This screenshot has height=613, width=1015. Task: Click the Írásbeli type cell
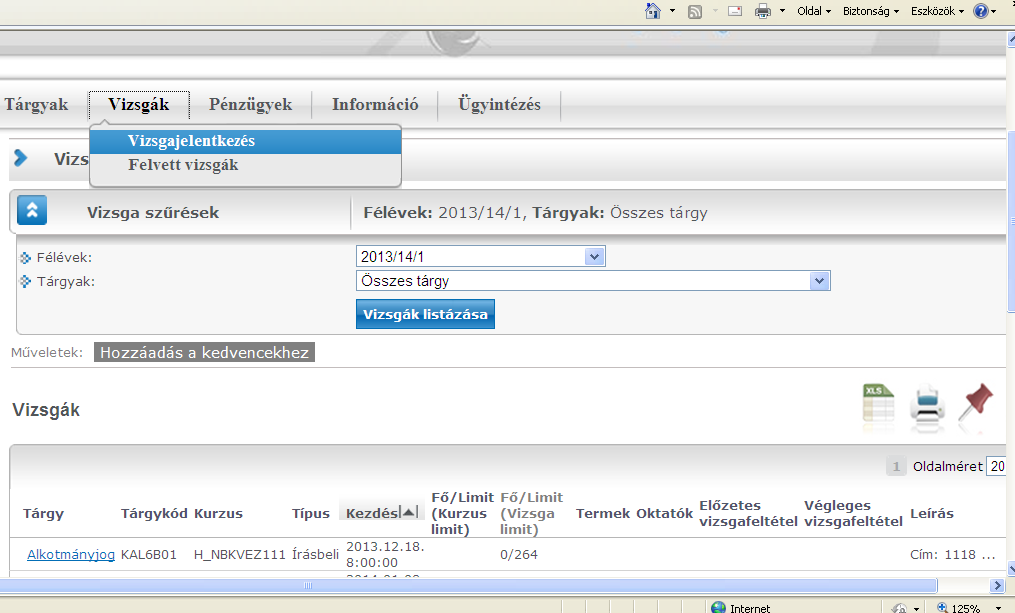315,555
